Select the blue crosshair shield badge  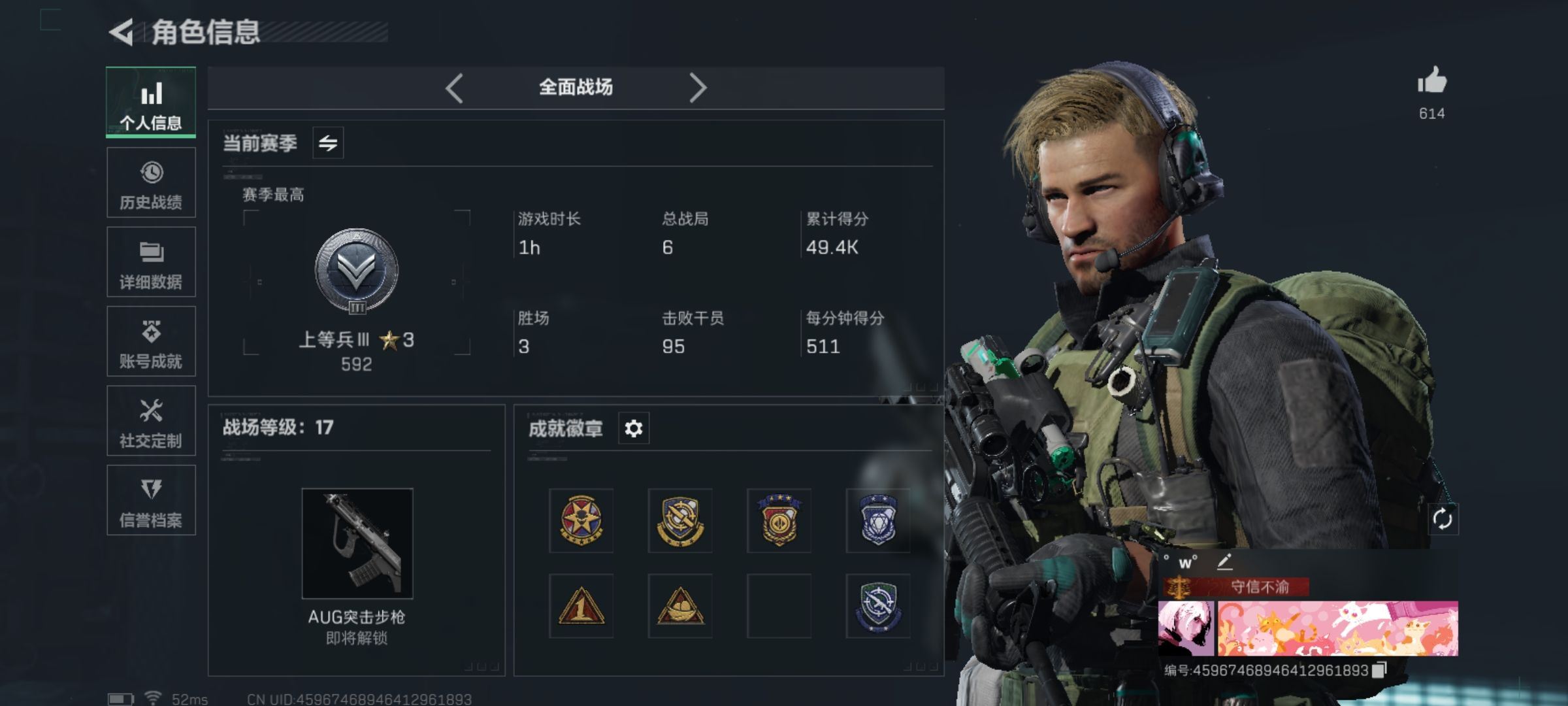tap(878, 606)
